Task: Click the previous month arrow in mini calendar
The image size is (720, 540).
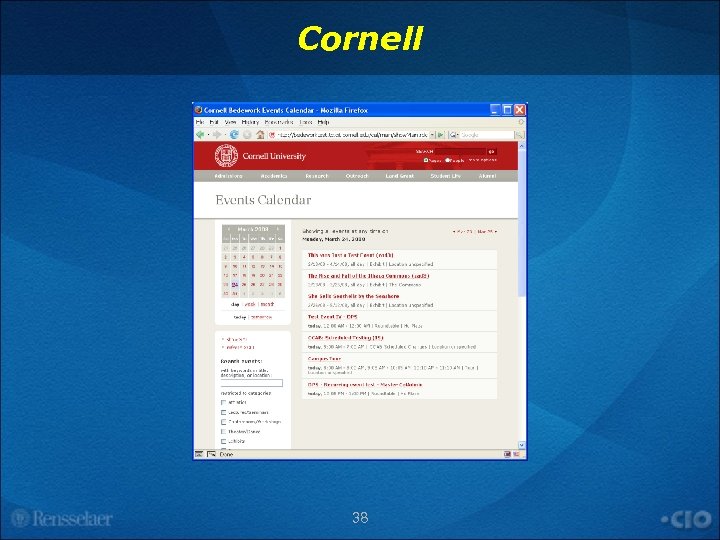Action: [x=229, y=229]
